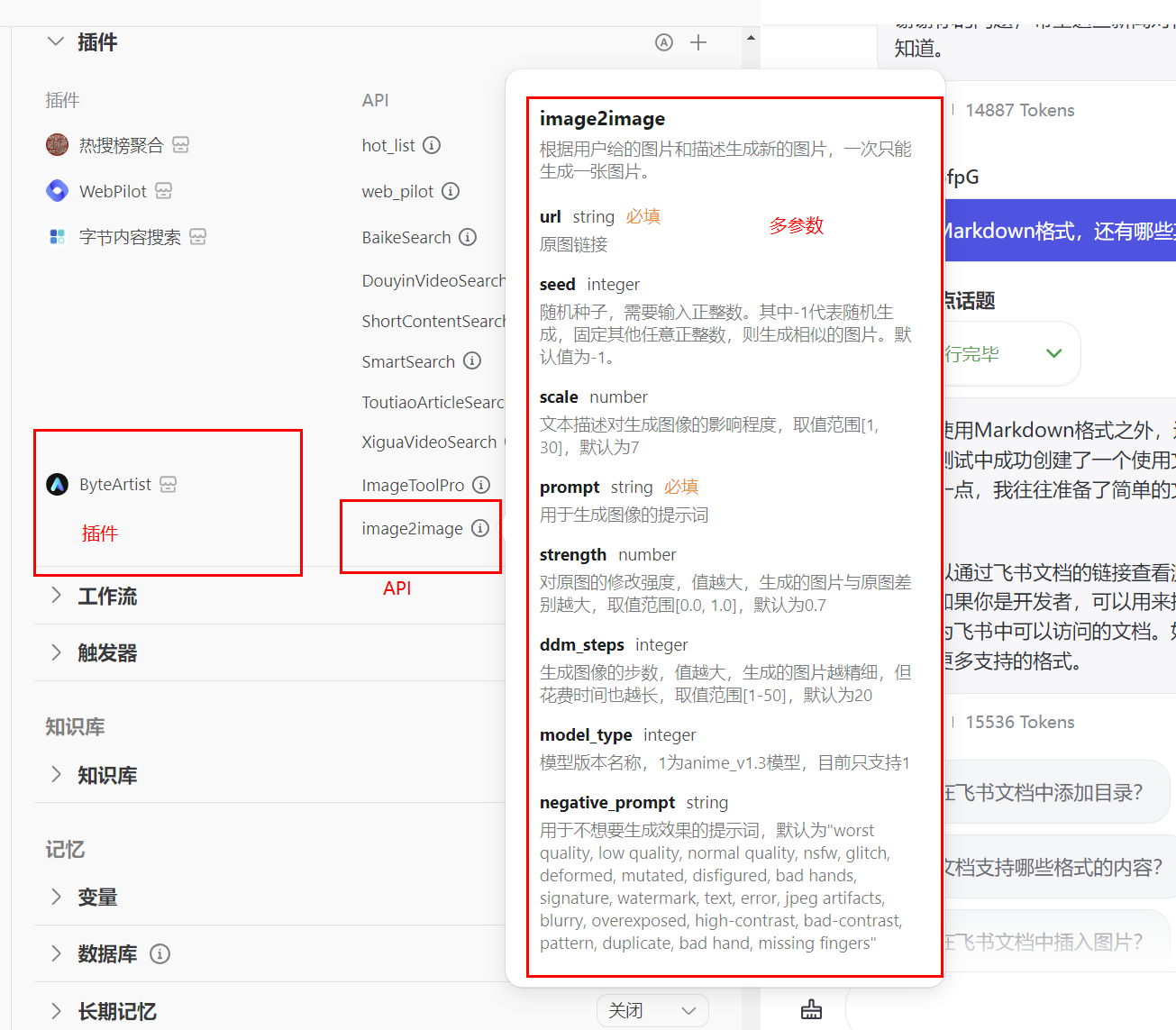Click store icon next to WebPilot
The image size is (1176, 1030).
163,190
